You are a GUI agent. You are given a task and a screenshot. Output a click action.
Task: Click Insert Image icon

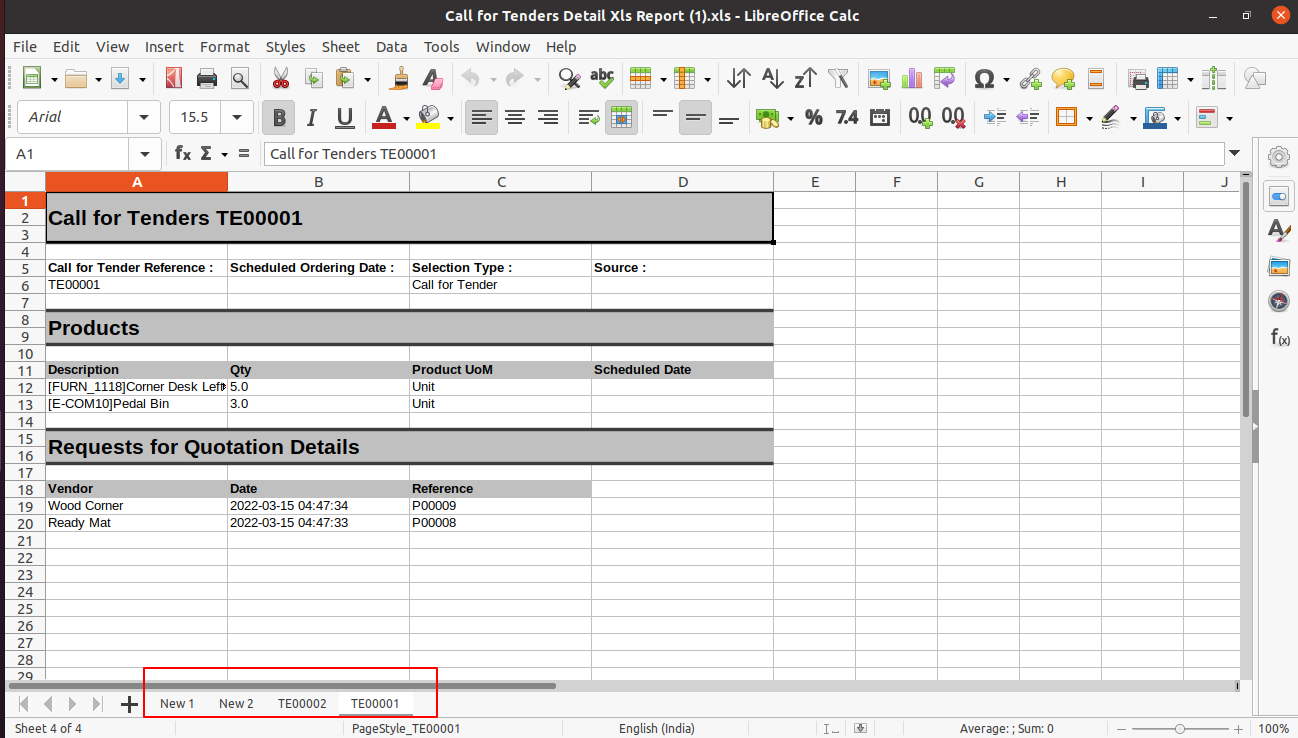tap(879, 79)
